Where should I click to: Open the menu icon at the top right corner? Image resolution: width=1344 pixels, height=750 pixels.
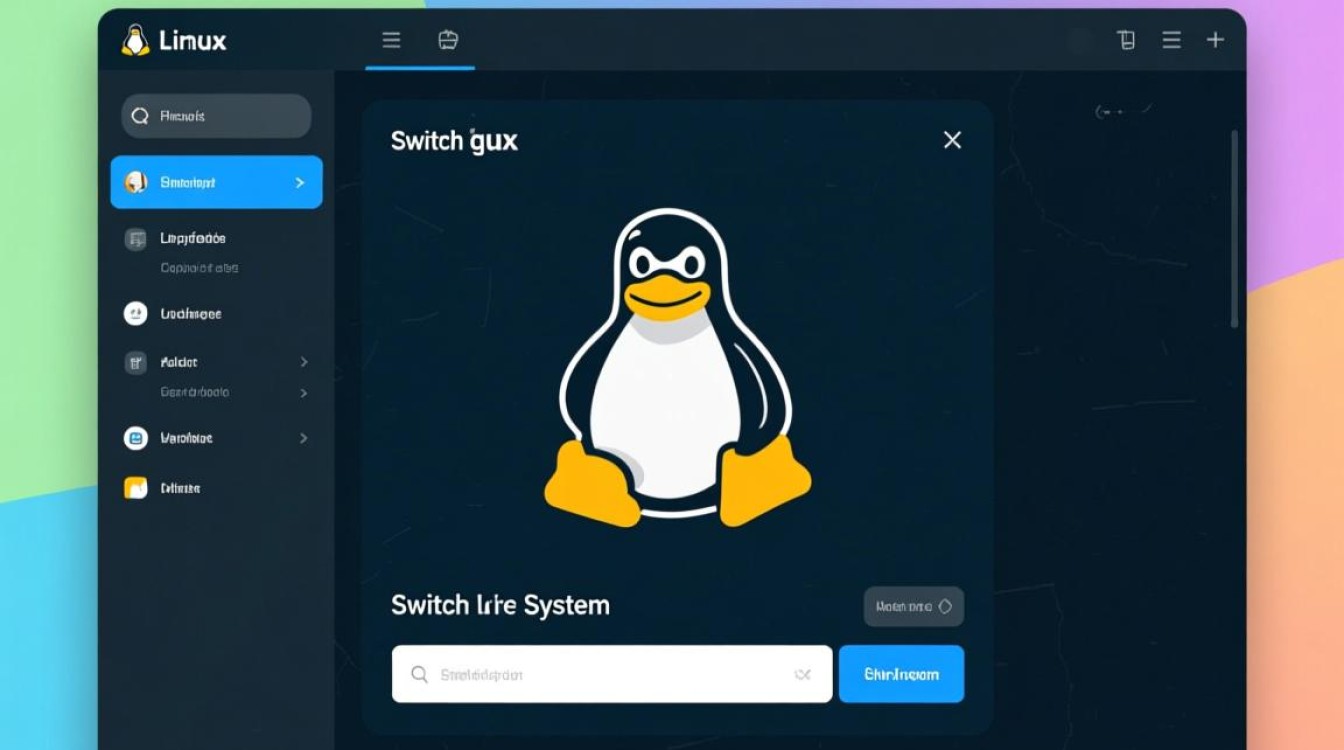click(x=1170, y=40)
